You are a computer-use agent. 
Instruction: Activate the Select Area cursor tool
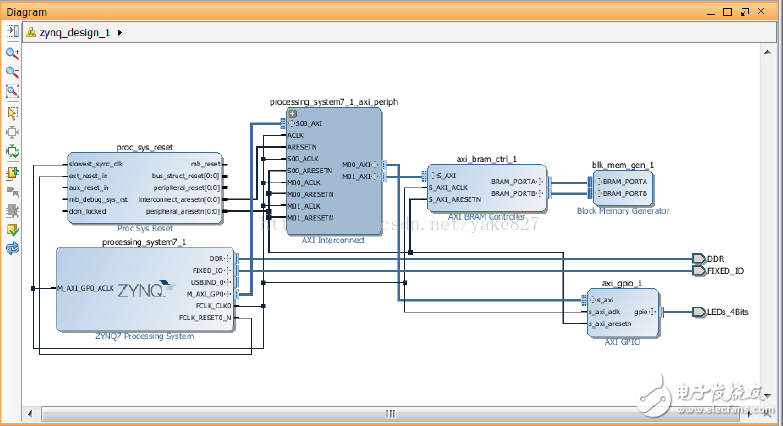point(13,112)
